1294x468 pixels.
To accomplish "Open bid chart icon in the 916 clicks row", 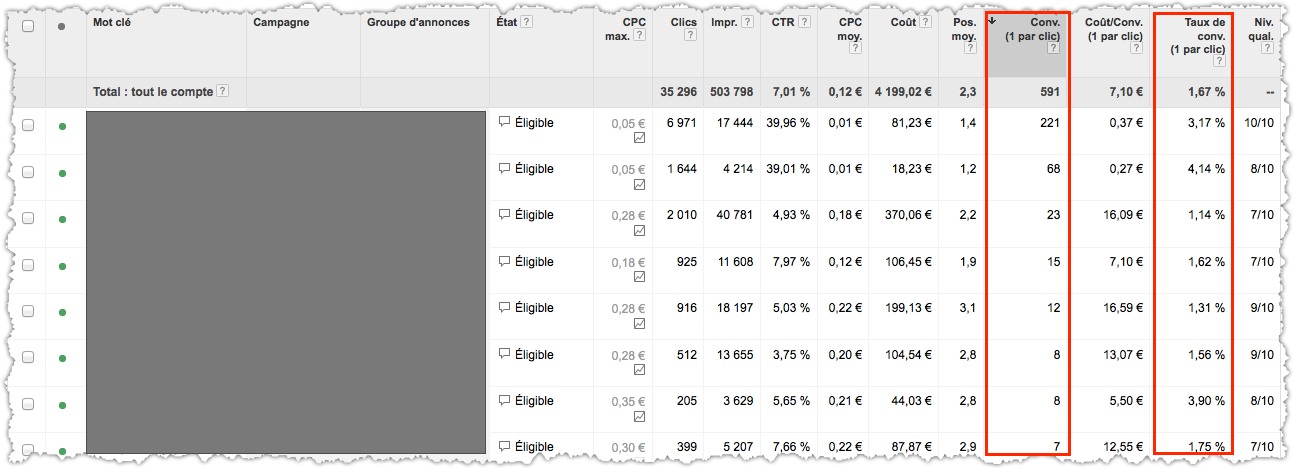I will [x=639, y=323].
